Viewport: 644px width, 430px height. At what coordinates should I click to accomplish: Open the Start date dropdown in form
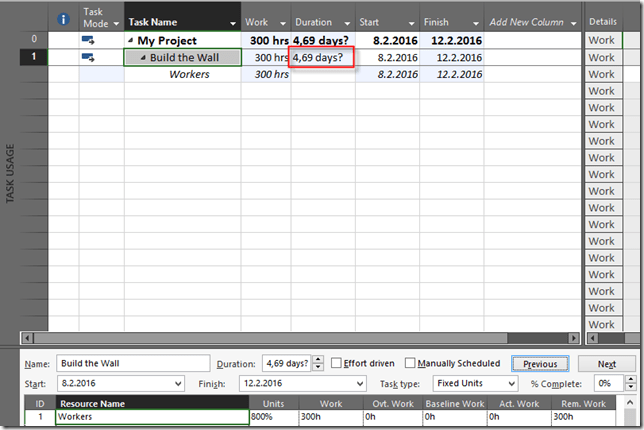(x=178, y=383)
